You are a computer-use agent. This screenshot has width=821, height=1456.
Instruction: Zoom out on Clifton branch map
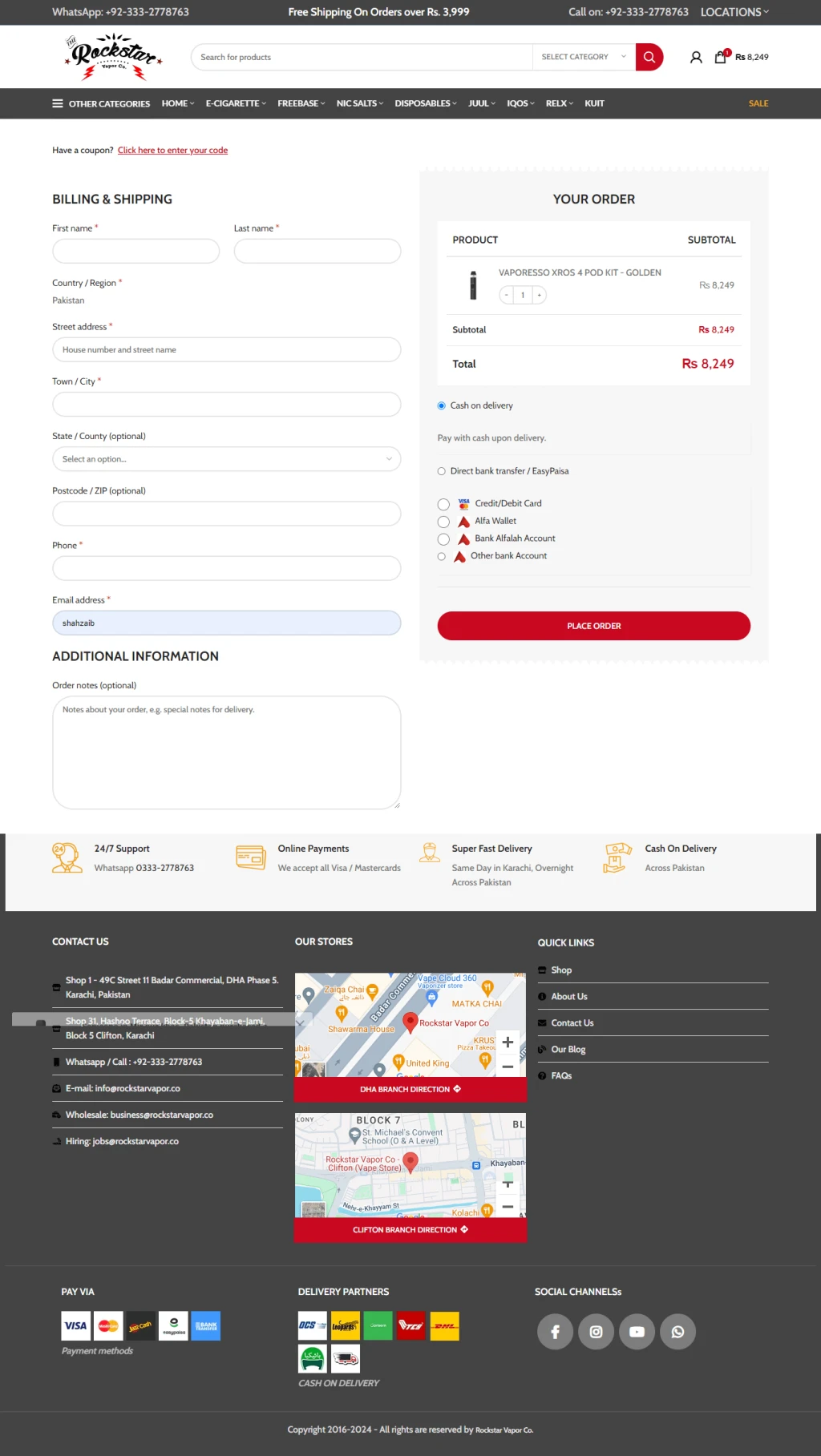(x=508, y=1207)
